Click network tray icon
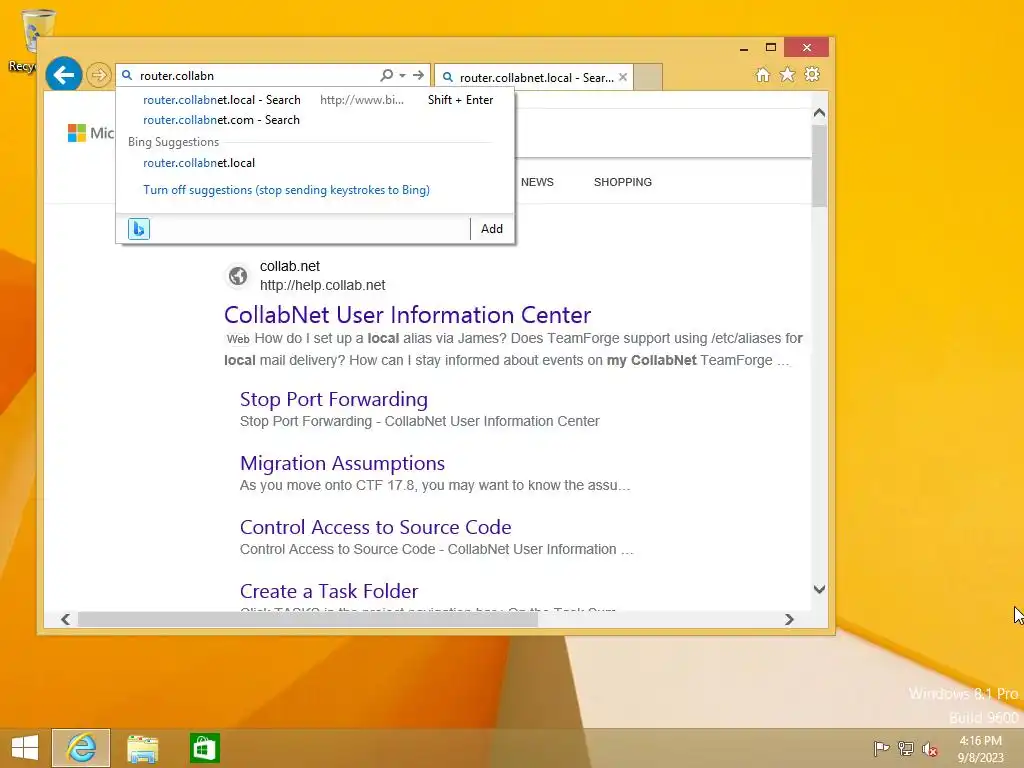This screenshot has height=768, width=1024. click(x=906, y=748)
